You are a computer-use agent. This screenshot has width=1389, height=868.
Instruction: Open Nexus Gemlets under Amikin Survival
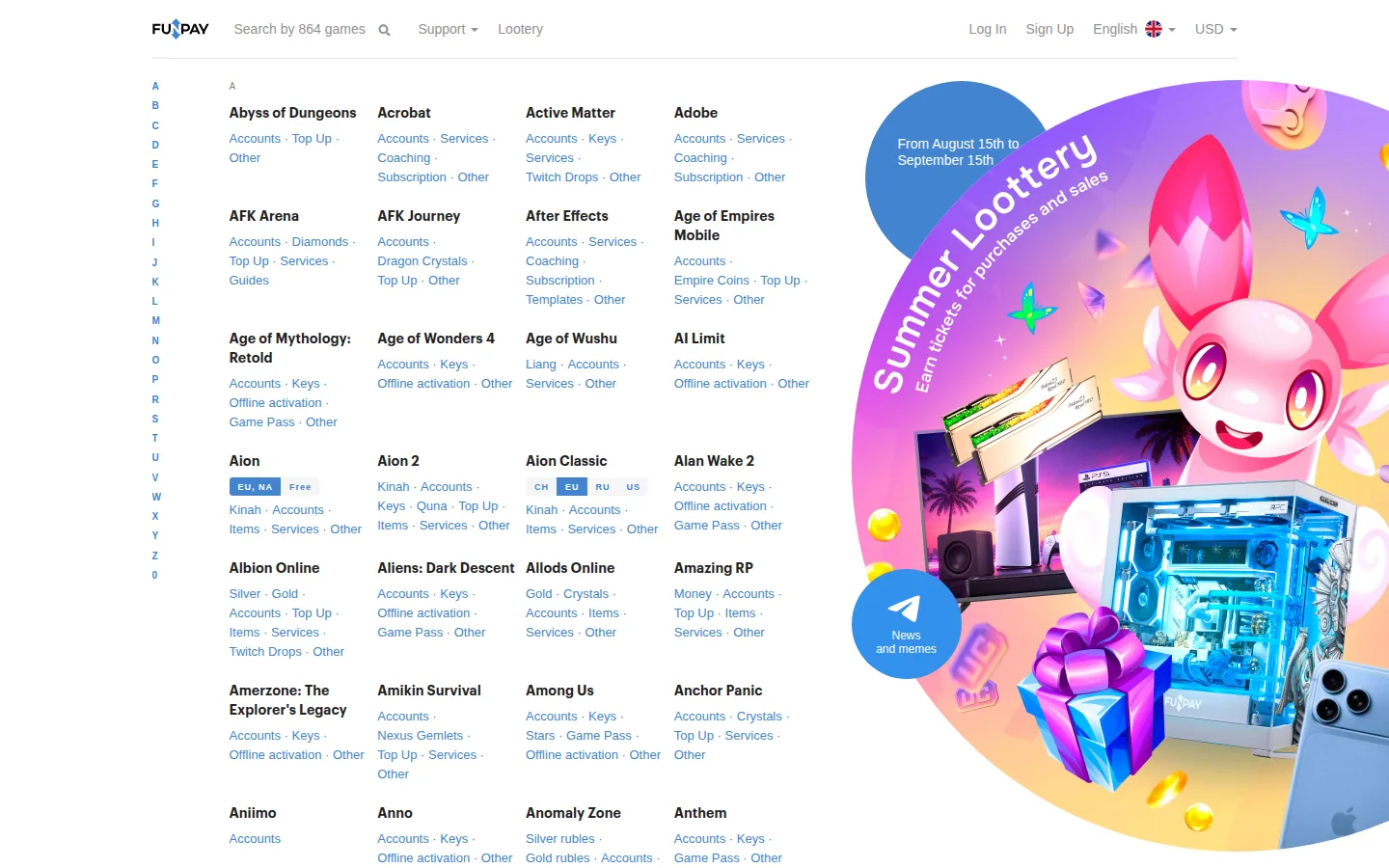[x=421, y=736]
